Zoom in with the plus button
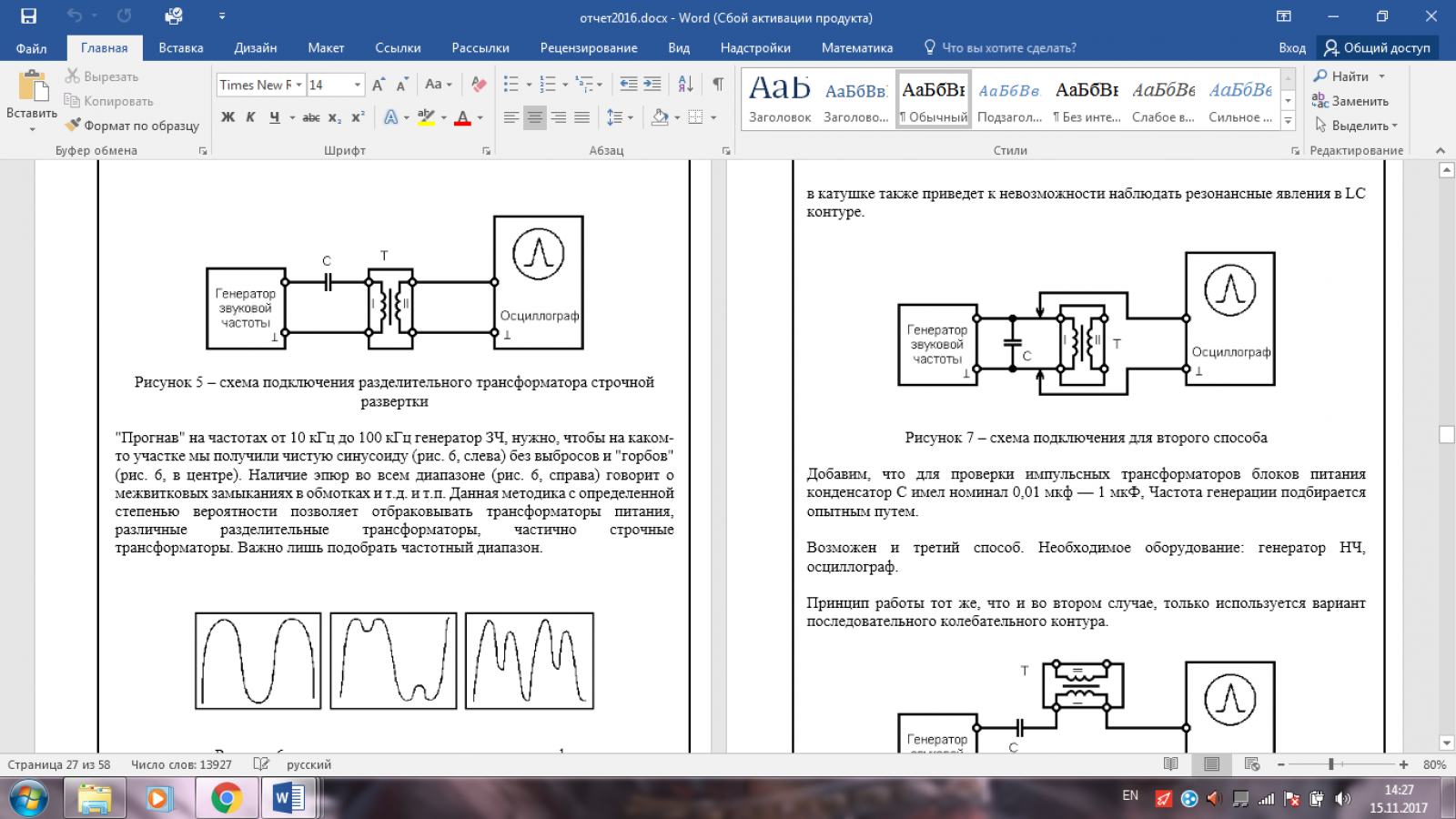Screen dimensions: 1456x819 pyautogui.click(x=1403, y=764)
